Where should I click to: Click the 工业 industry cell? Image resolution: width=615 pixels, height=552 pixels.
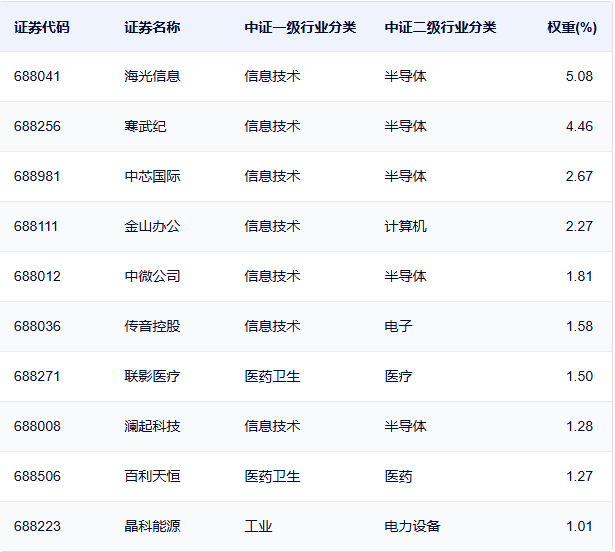(258, 526)
